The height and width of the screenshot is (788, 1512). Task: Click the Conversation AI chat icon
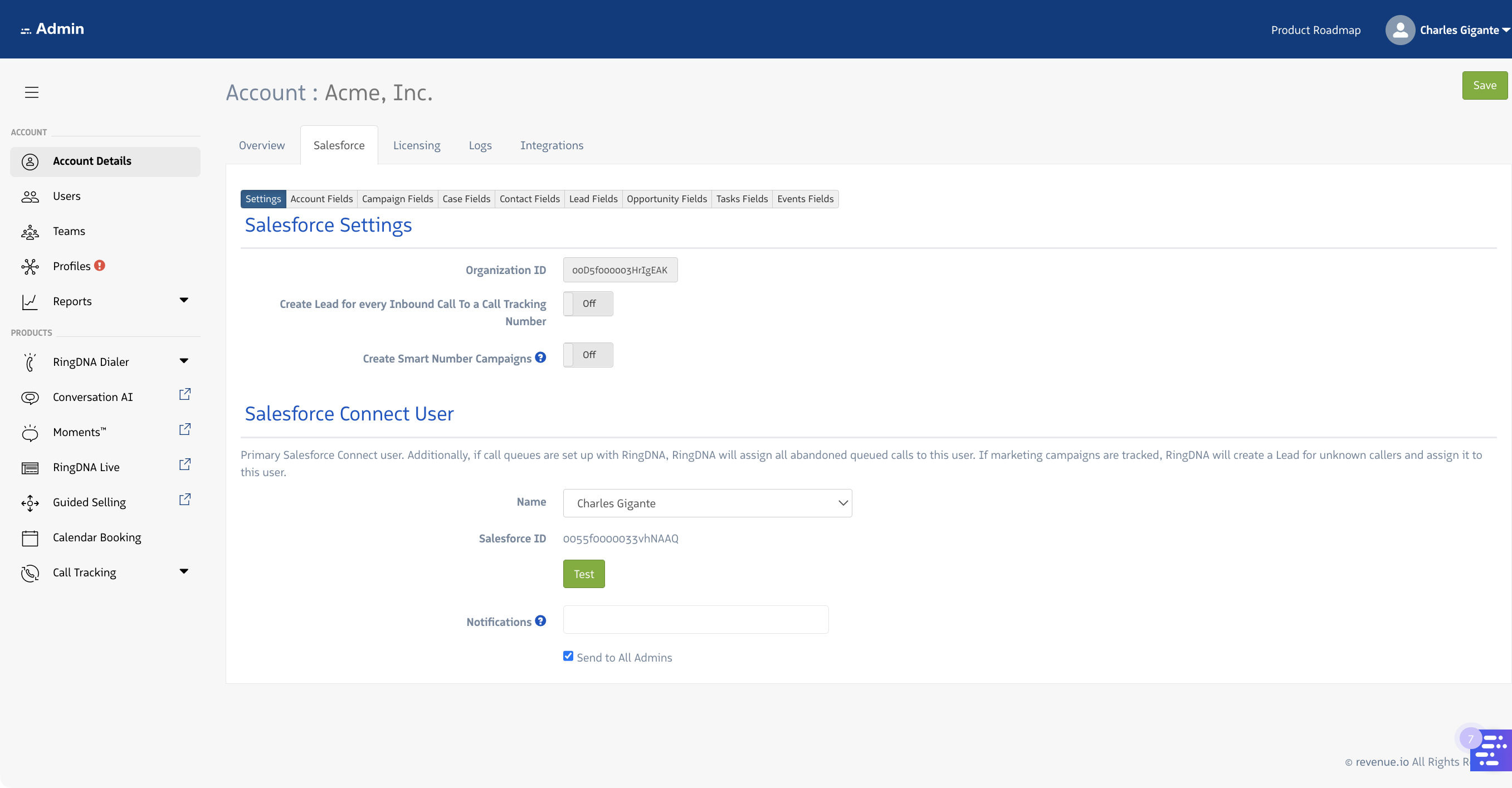(30, 397)
